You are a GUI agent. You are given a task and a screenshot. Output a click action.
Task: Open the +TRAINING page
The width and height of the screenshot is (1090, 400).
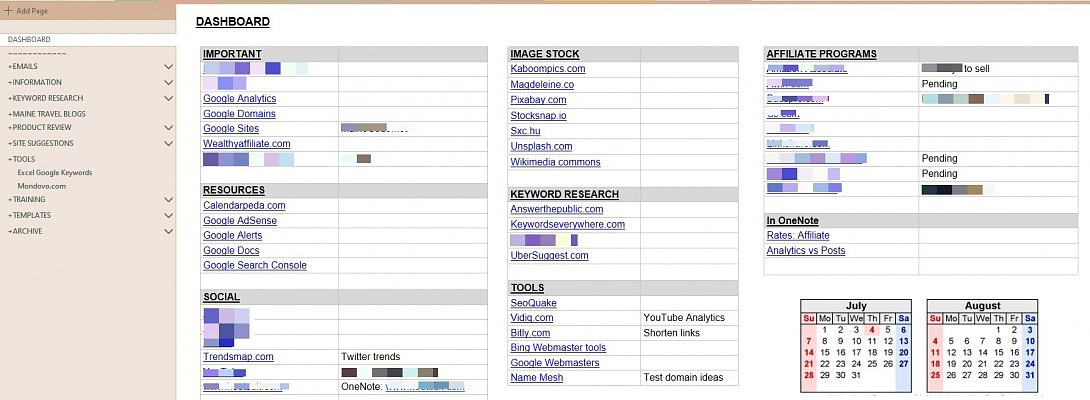point(26,199)
